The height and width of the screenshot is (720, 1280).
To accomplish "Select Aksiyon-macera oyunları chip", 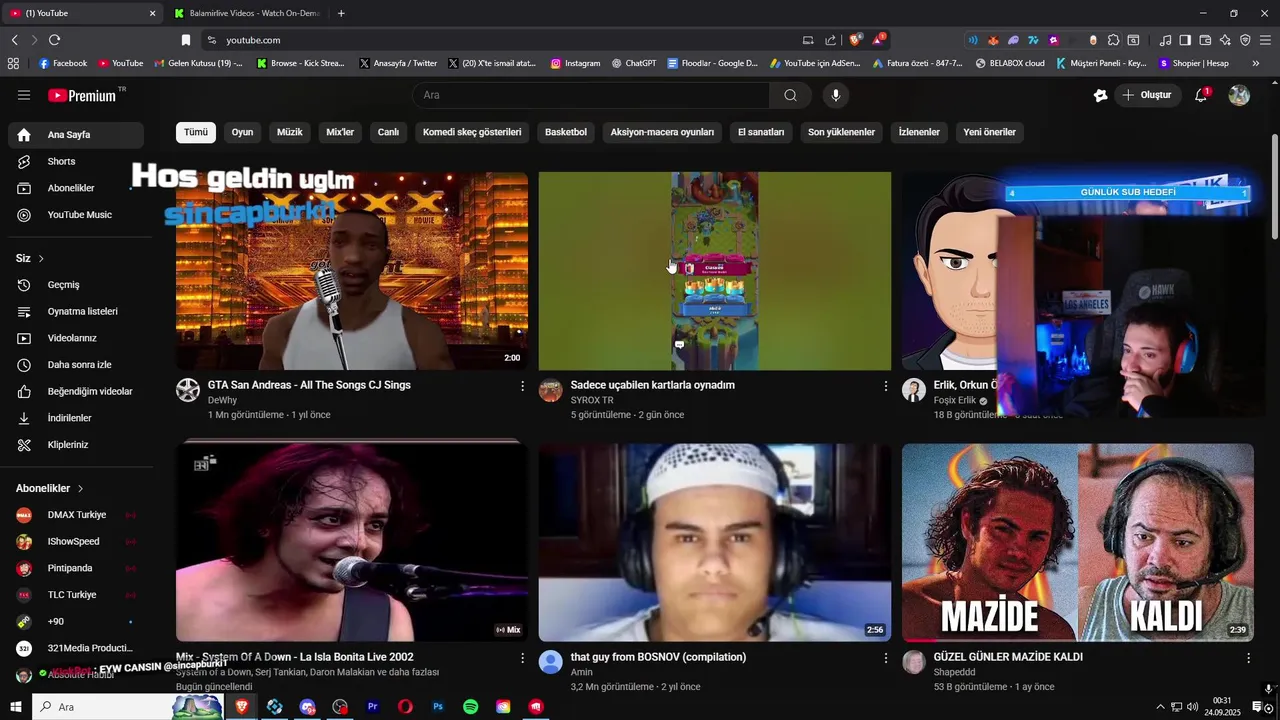I will click(x=662, y=132).
